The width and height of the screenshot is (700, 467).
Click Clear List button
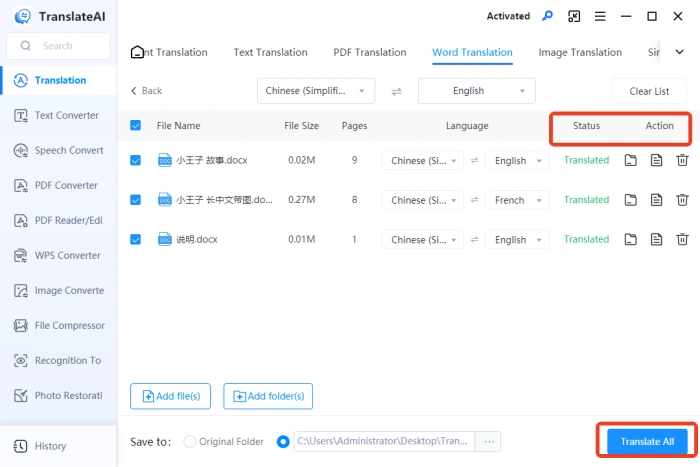[x=649, y=92]
